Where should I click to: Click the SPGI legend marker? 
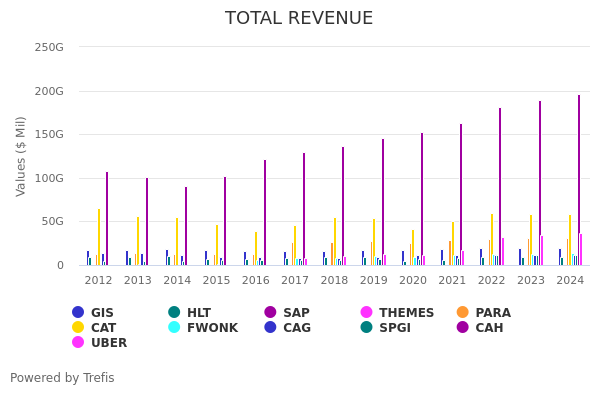[366, 328]
